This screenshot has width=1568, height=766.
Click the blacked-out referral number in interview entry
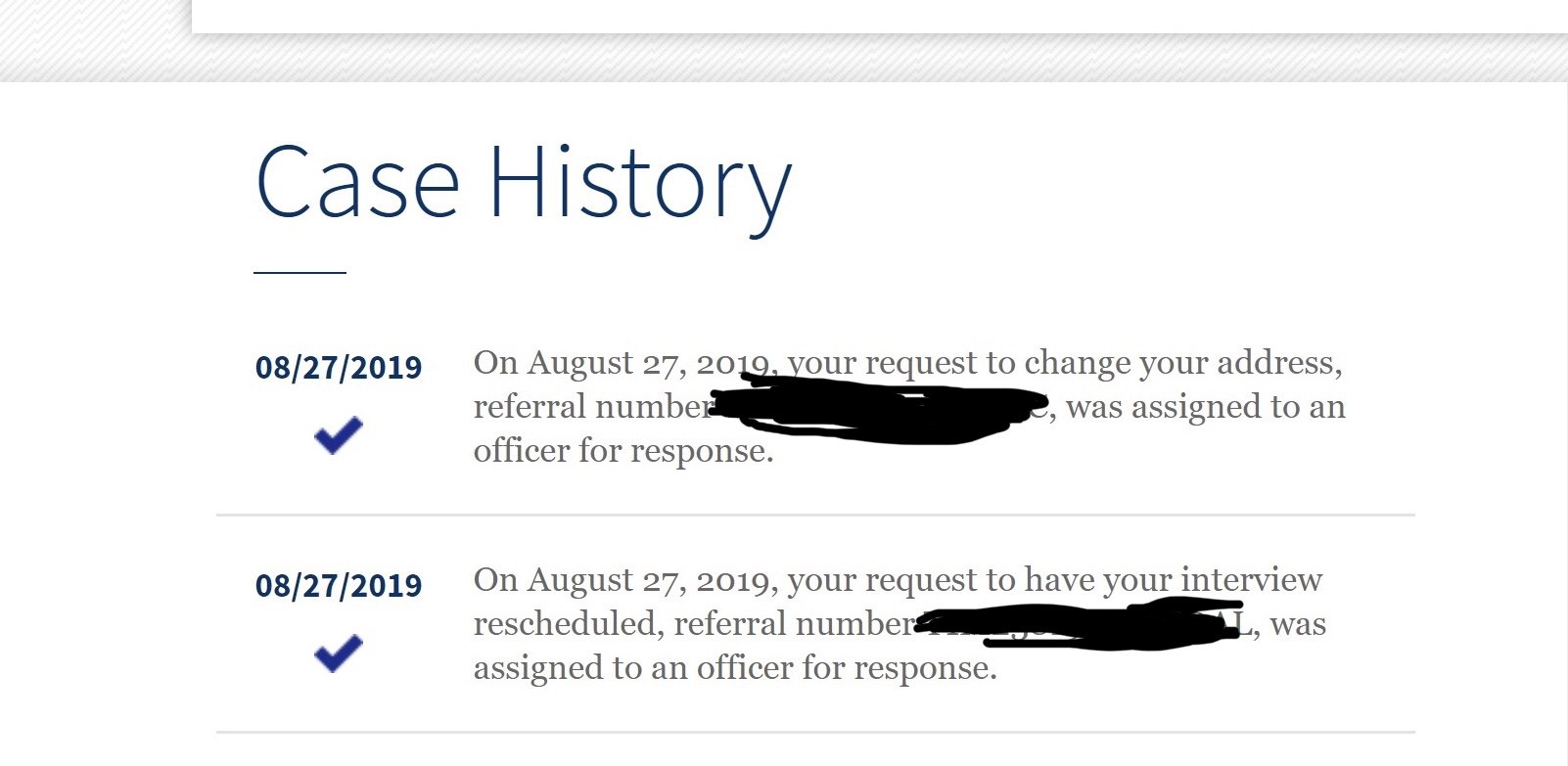[1077, 623]
